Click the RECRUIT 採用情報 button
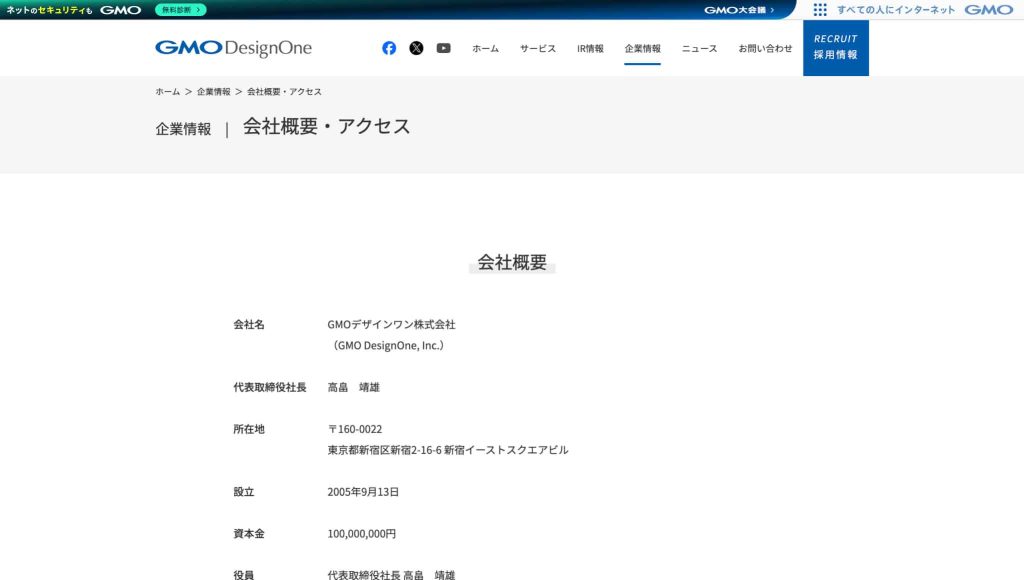Screen dimensions: 1024x580 tap(835, 48)
